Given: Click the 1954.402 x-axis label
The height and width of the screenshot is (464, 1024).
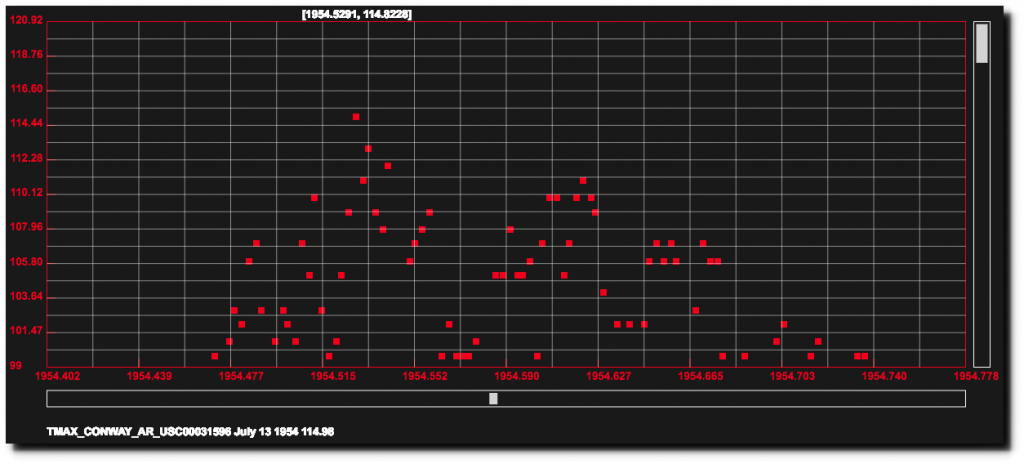Looking at the screenshot, I should click(x=58, y=376).
